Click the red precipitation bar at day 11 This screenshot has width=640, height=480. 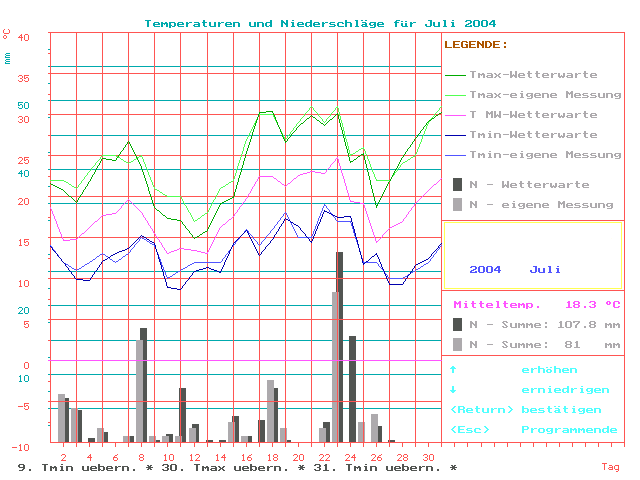182,413
